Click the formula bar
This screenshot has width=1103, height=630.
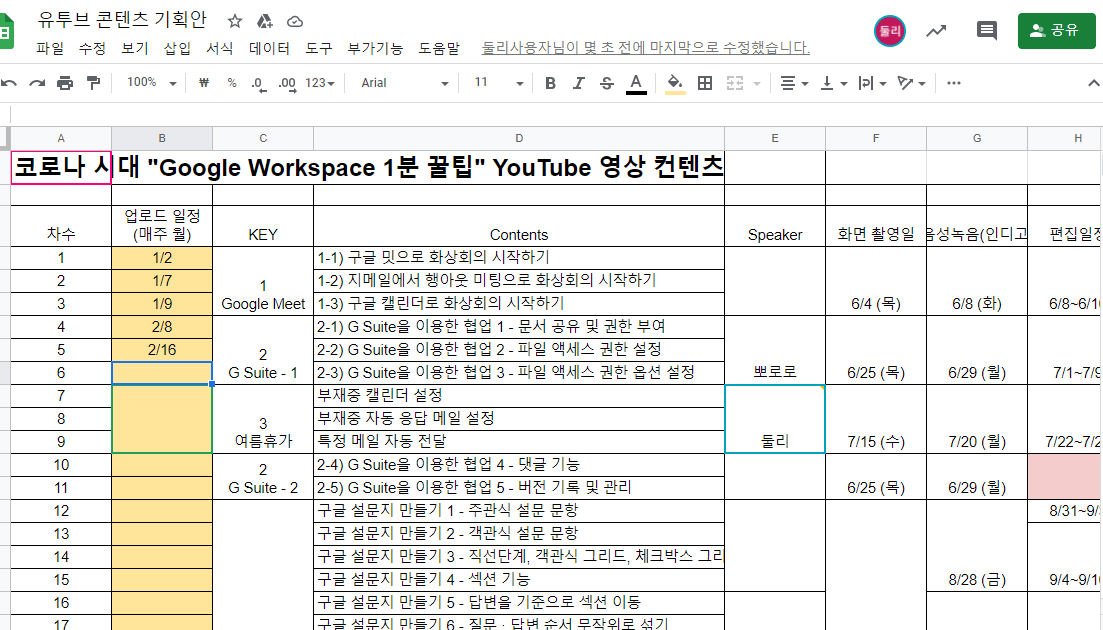point(556,115)
